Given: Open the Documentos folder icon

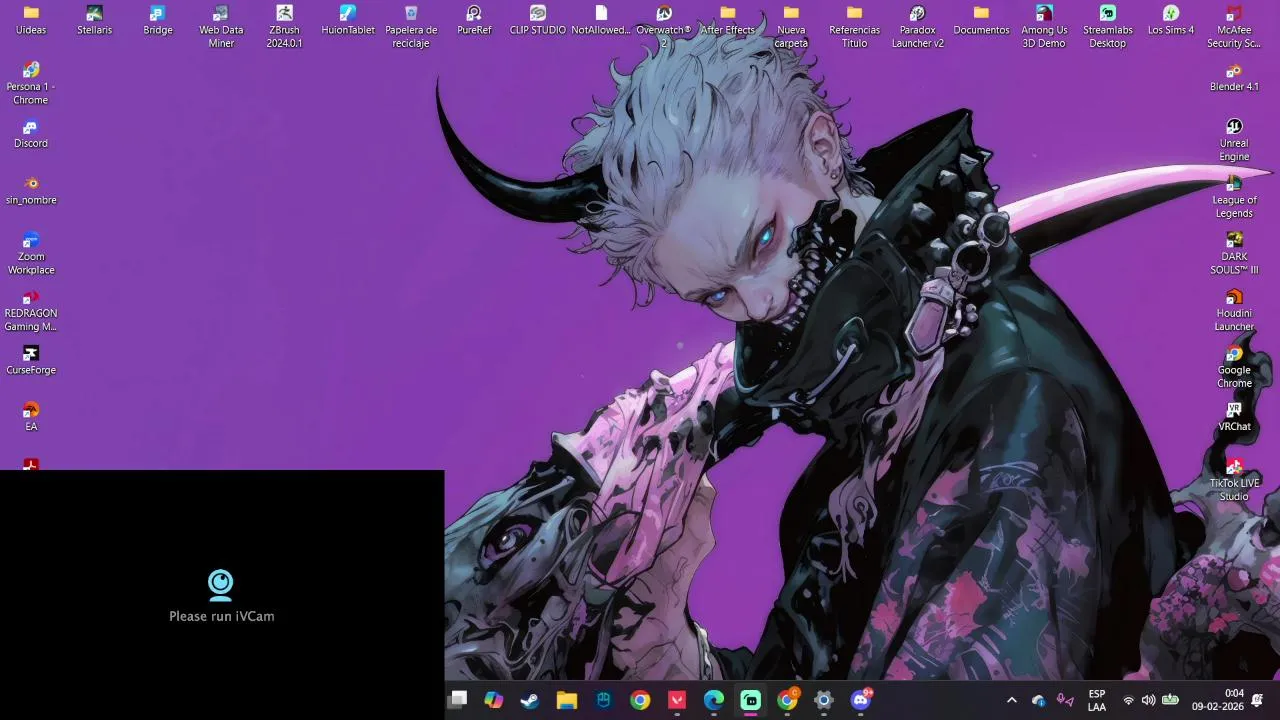Looking at the screenshot, I should coord(981,20).
